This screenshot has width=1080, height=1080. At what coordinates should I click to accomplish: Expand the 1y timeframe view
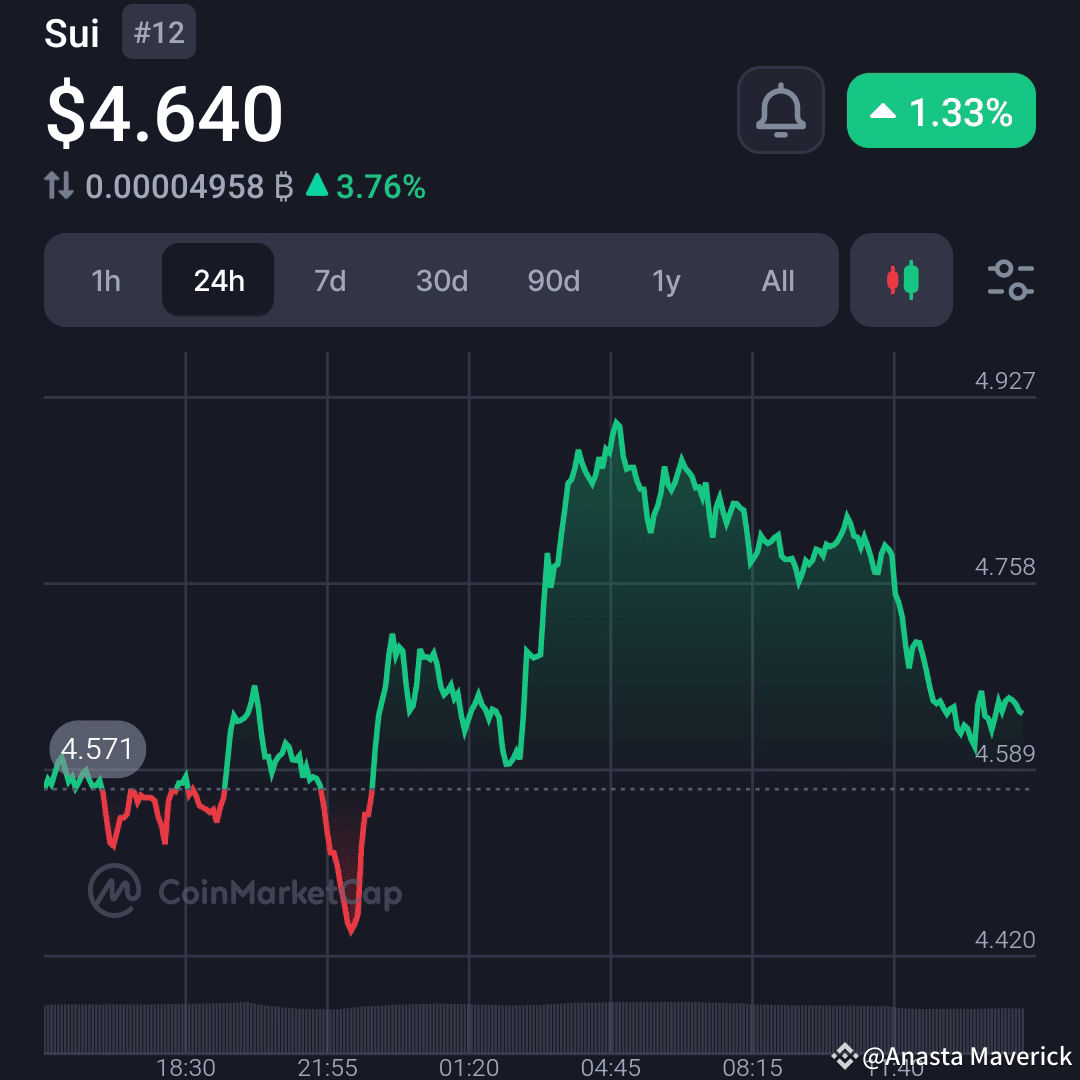pyautogui.click(x=666, y=281)
